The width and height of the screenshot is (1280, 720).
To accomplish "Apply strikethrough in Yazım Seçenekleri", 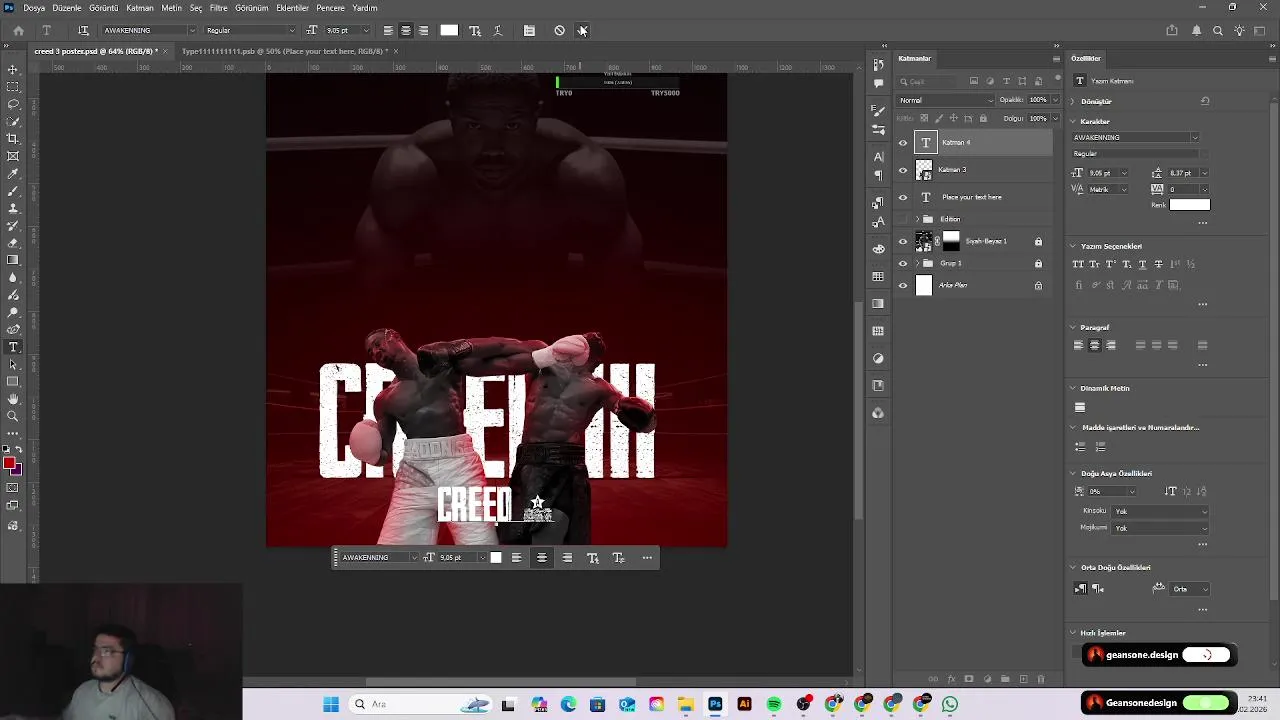I will click(x=1159, y=264).
